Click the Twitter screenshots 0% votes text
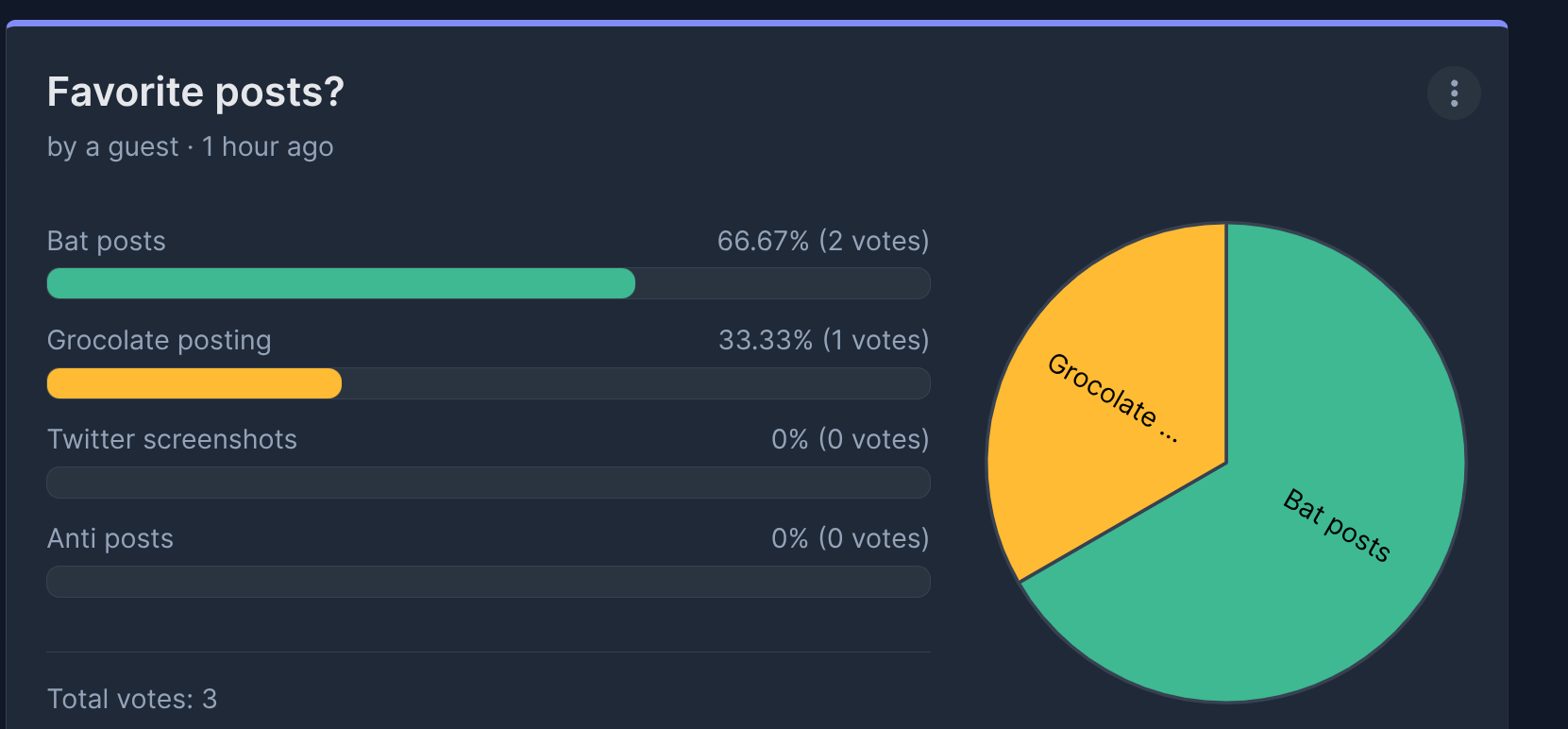 [851, 439]
